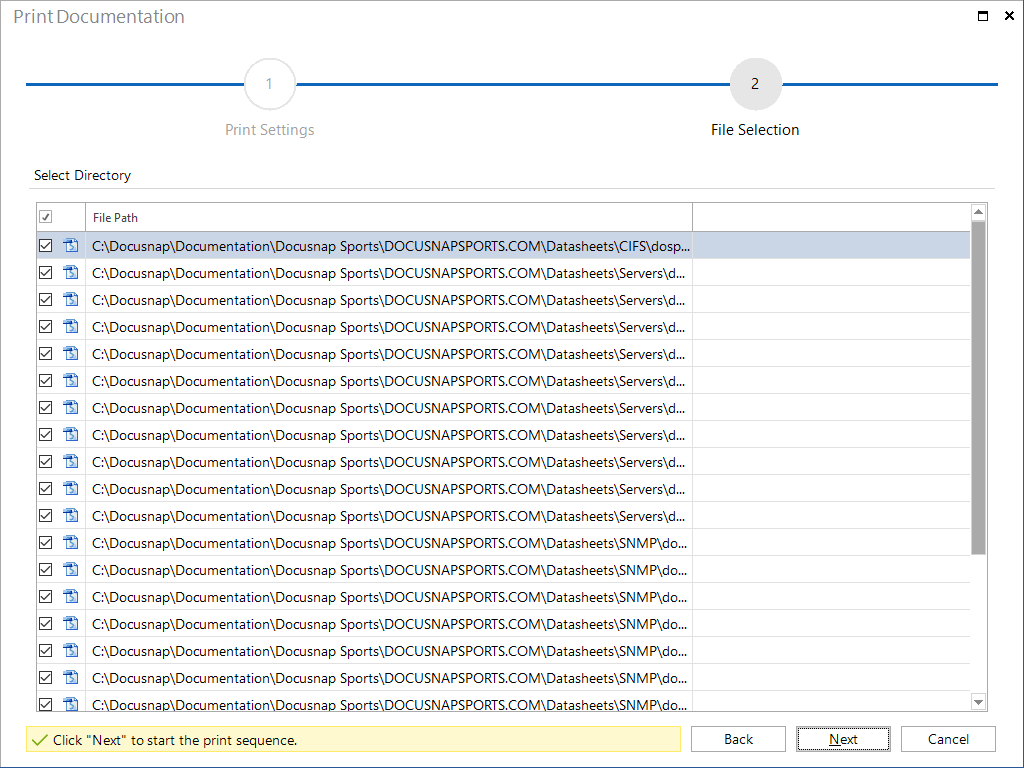Uncheck the third SNMP datasheet row checkbox

coord(46,596)
